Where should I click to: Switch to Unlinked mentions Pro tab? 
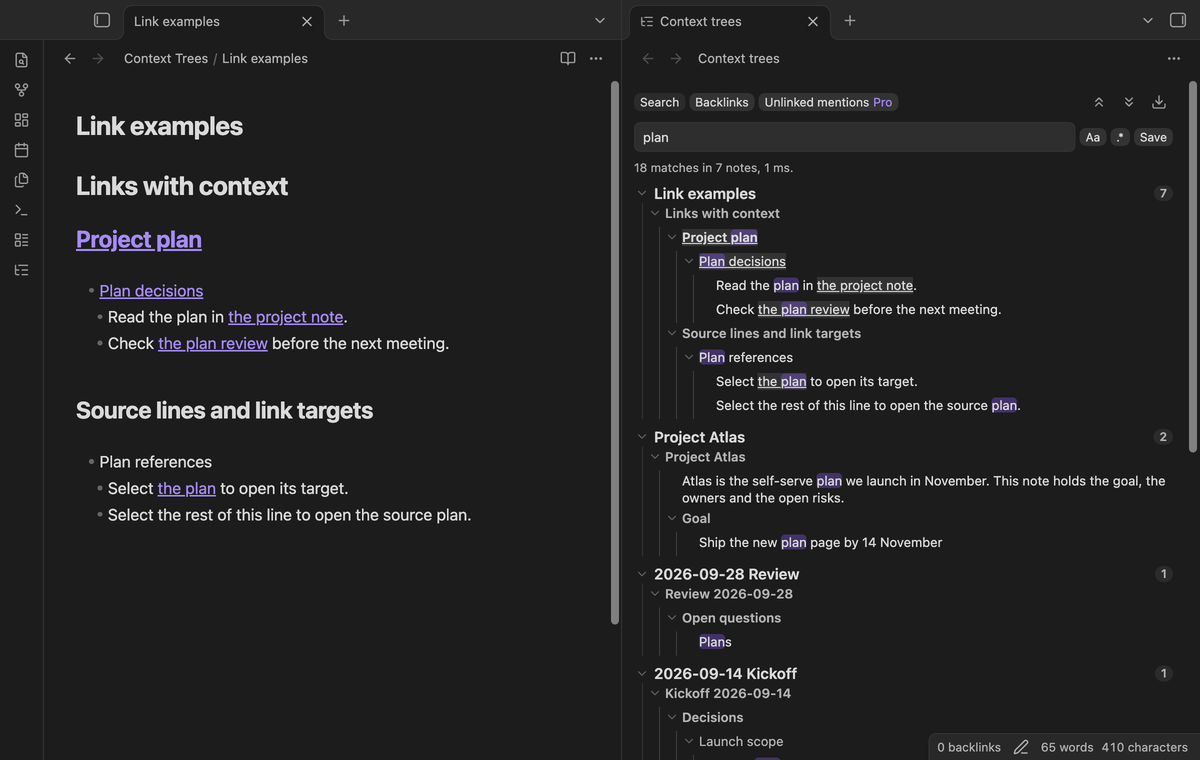coord(828,102)
